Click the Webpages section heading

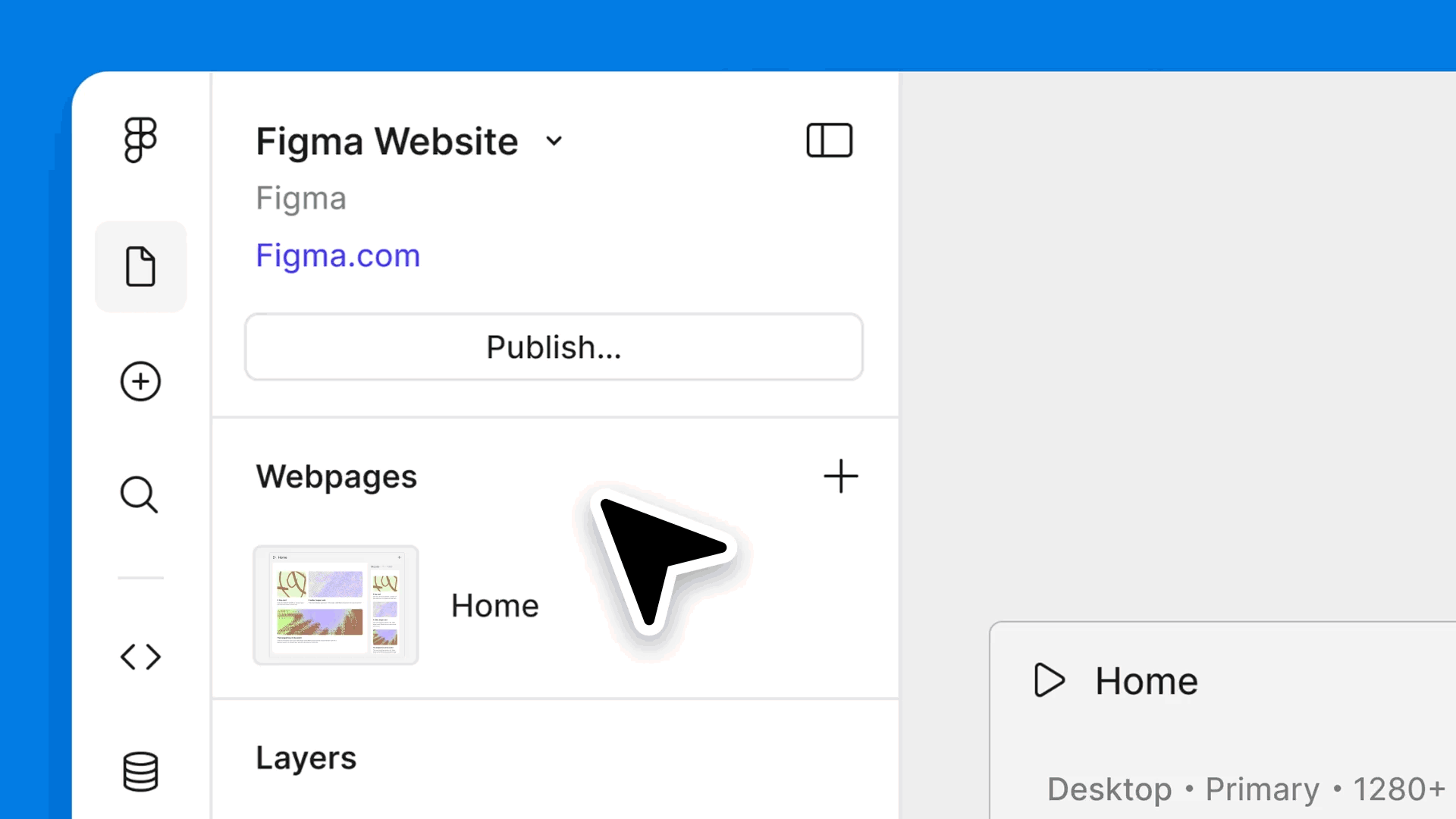click(337, 477)
